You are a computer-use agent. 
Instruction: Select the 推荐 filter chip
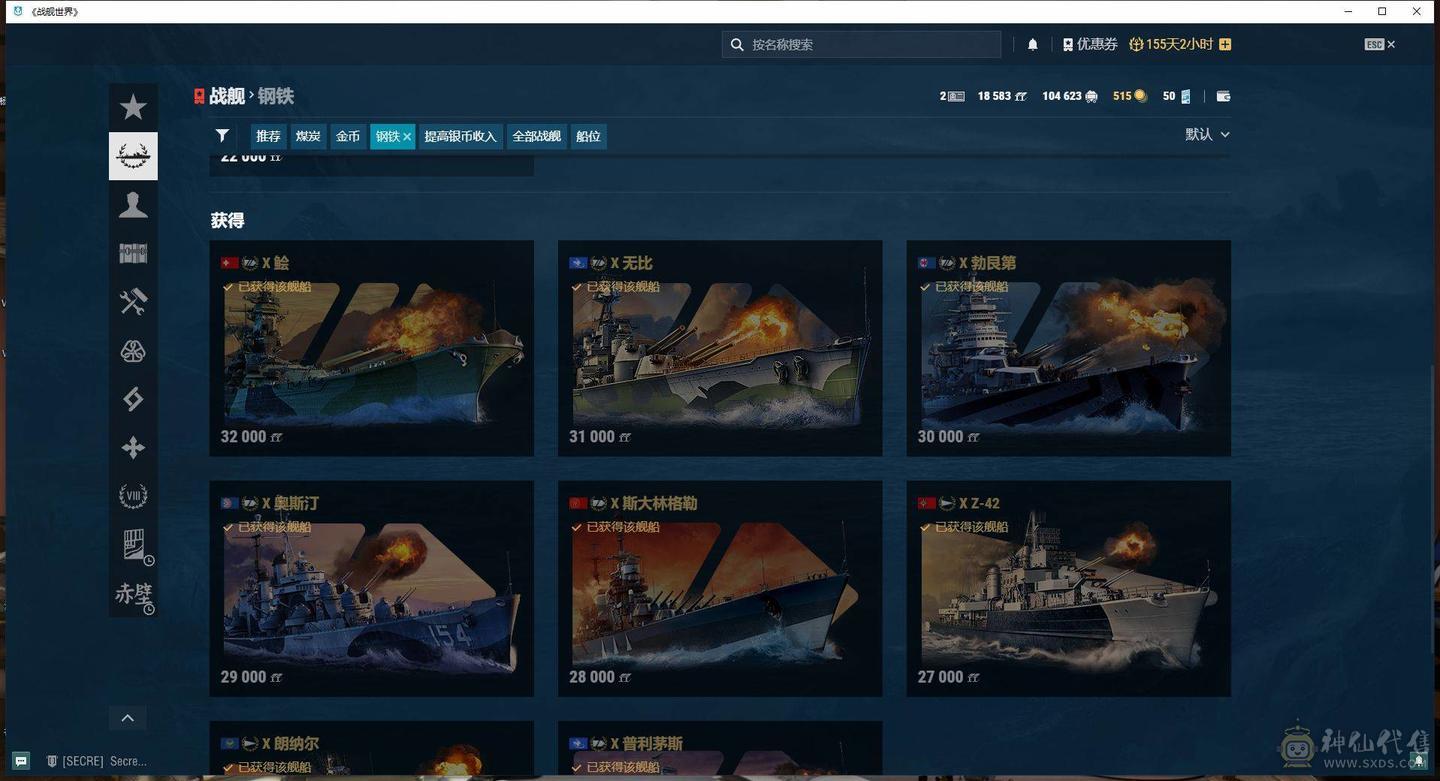coord(268,136)
